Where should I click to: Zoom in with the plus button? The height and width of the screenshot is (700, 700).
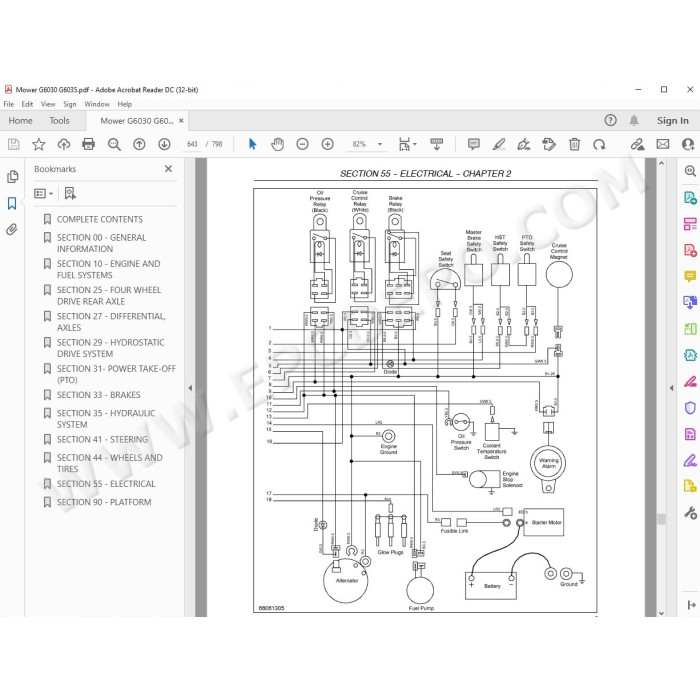328,144
